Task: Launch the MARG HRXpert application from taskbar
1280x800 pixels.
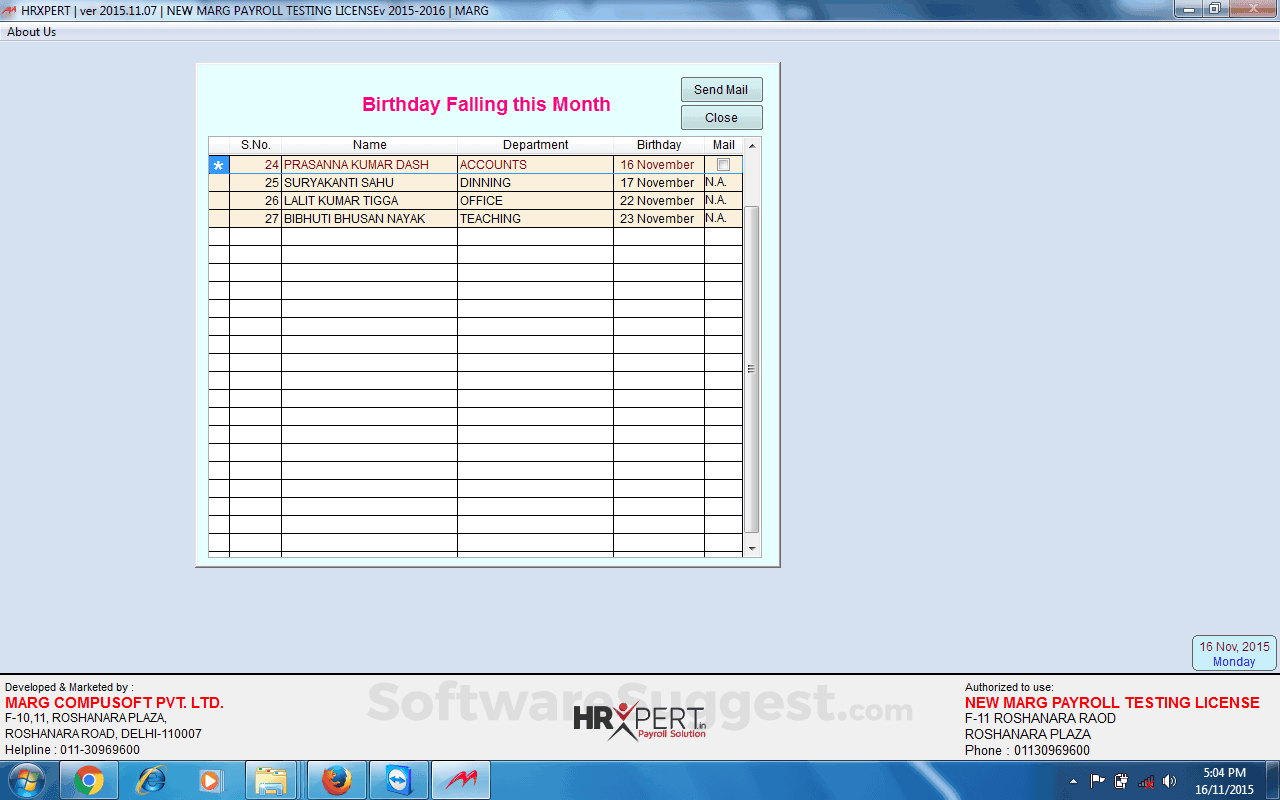Action: 459,779
